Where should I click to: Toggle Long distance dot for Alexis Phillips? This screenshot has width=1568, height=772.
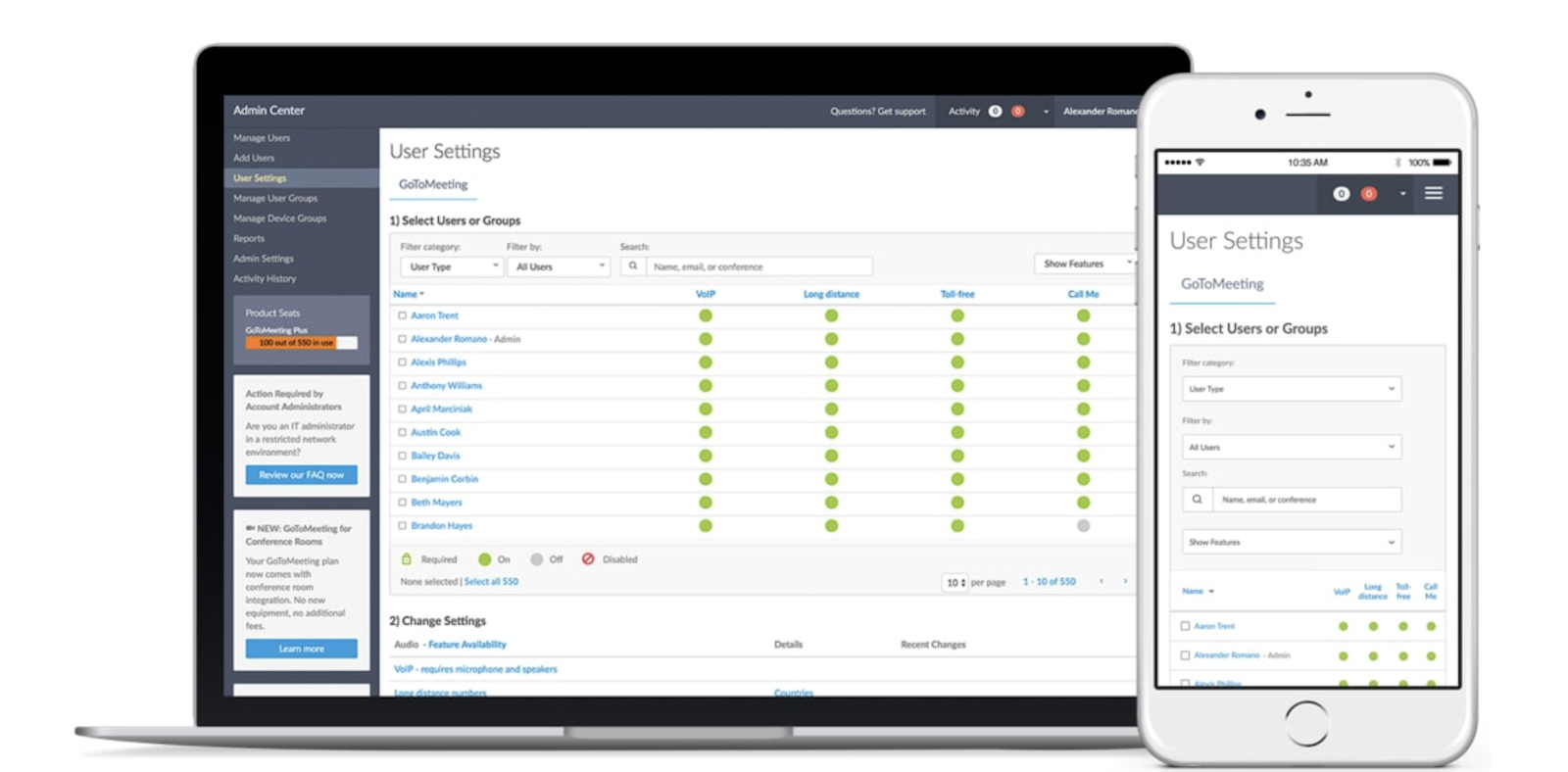831,362
